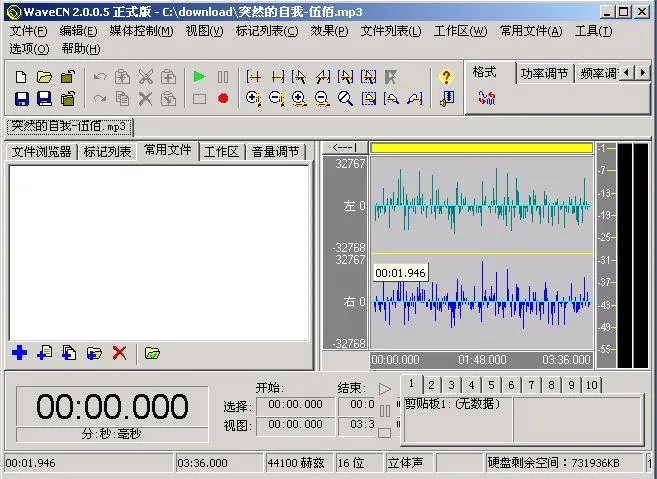Viewport: 657px width, 479px height.
Task: Open the 工具(T) menu
Action: point(593,31)
